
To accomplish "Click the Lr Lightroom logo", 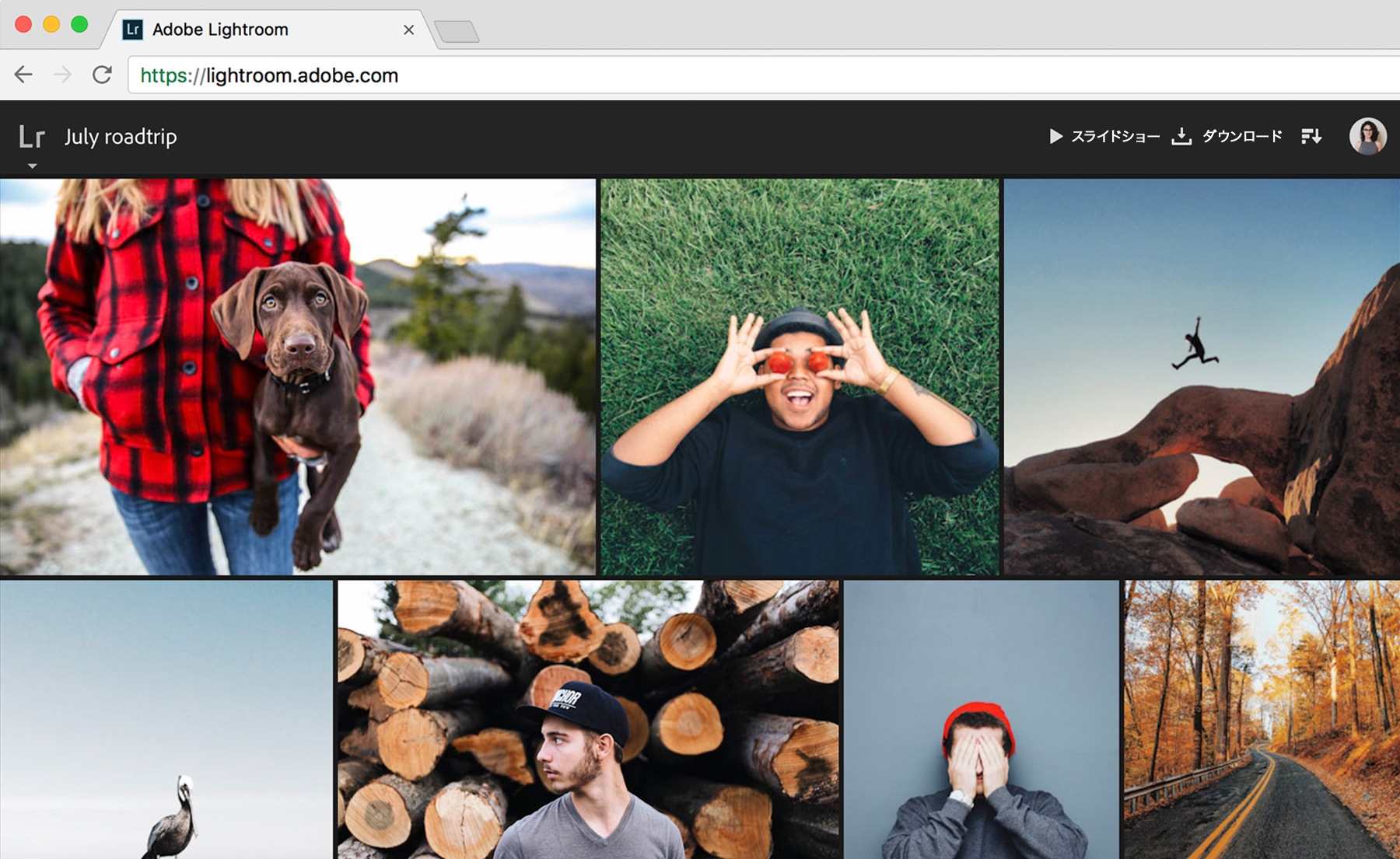I will (32, 137).
